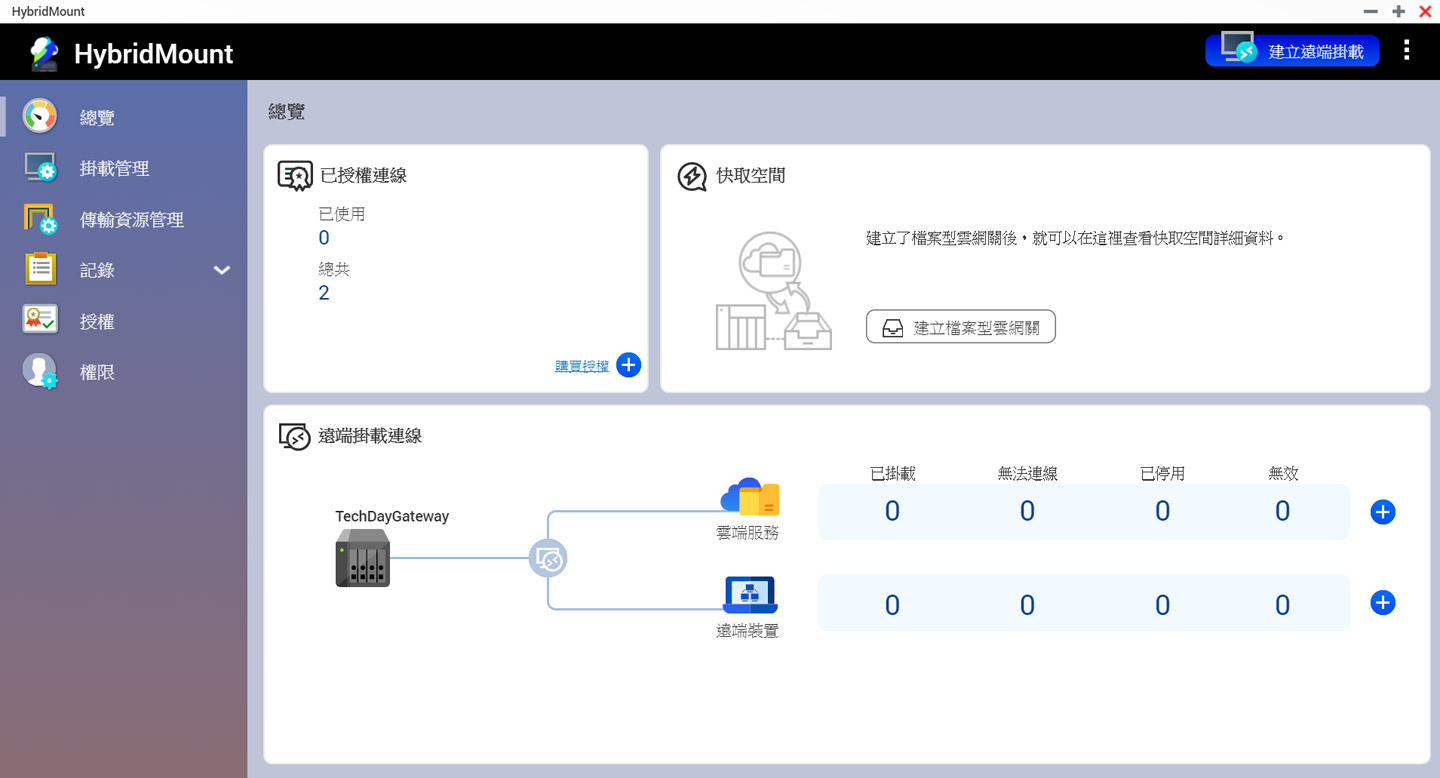Click the blue plus next to 購買授權

pos(628,365)
